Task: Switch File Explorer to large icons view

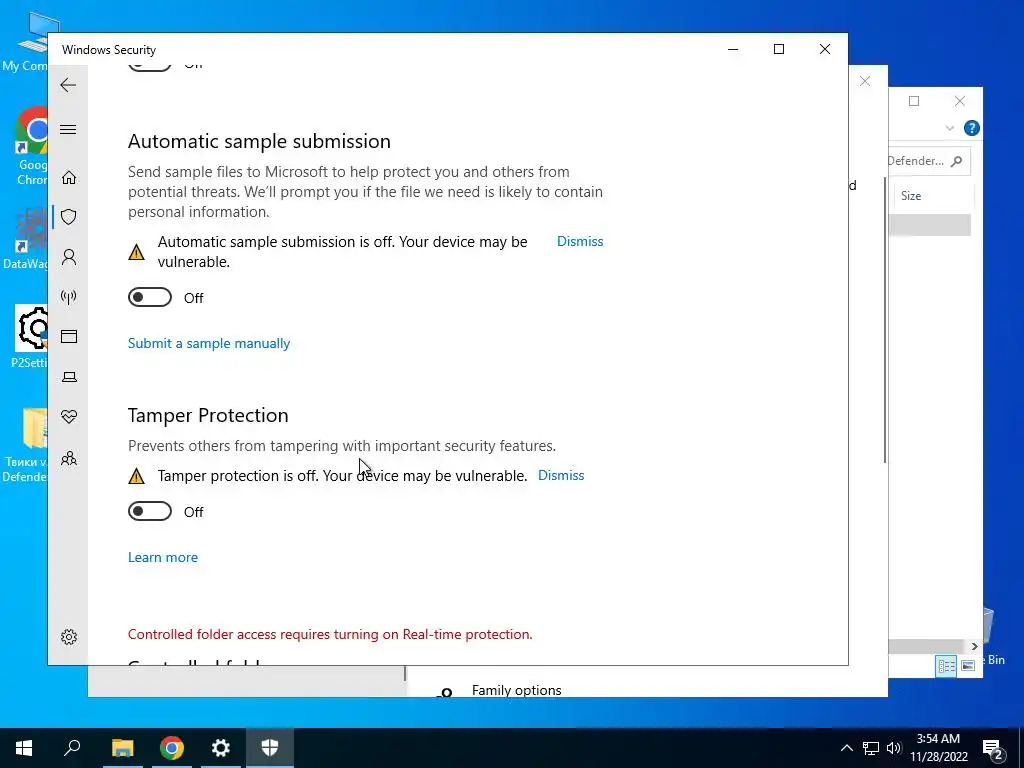Action: 968,665
